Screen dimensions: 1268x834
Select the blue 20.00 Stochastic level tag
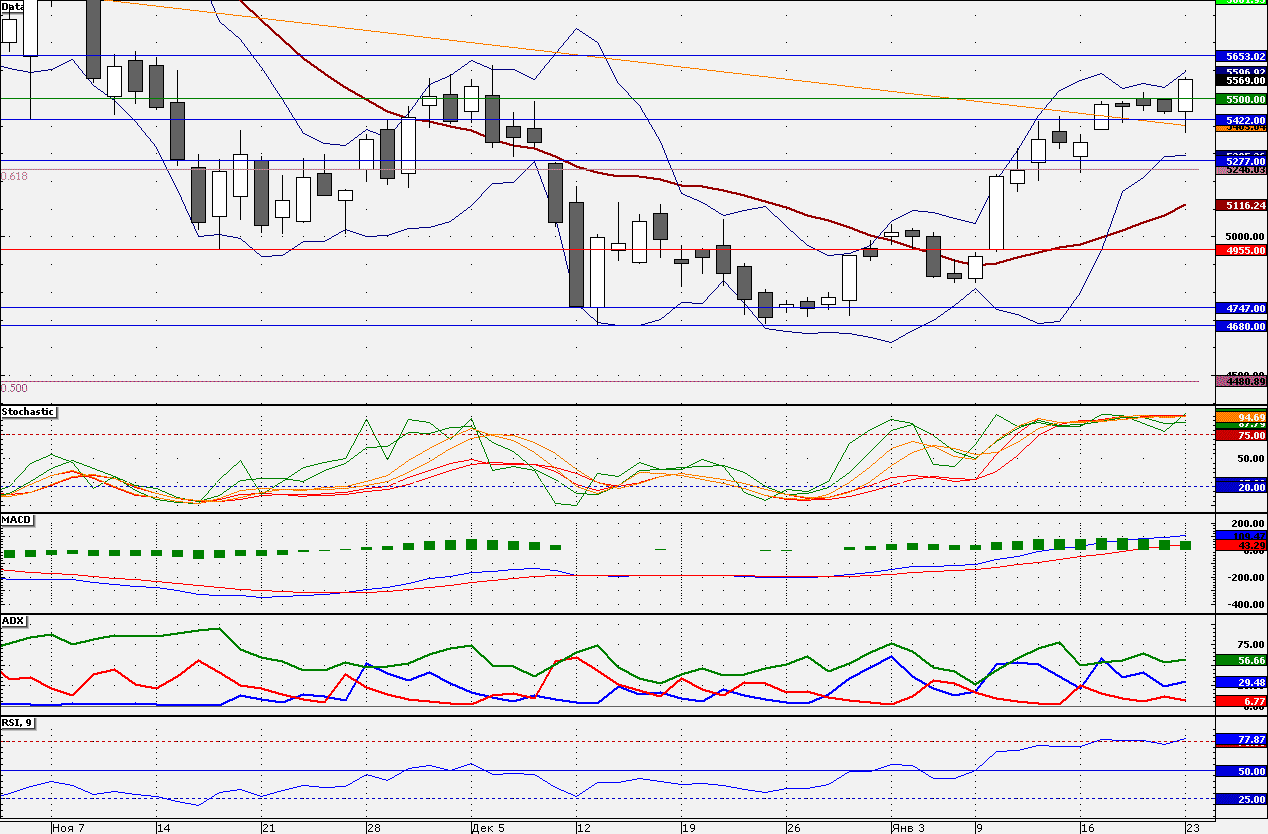(x=1240, y=486)
